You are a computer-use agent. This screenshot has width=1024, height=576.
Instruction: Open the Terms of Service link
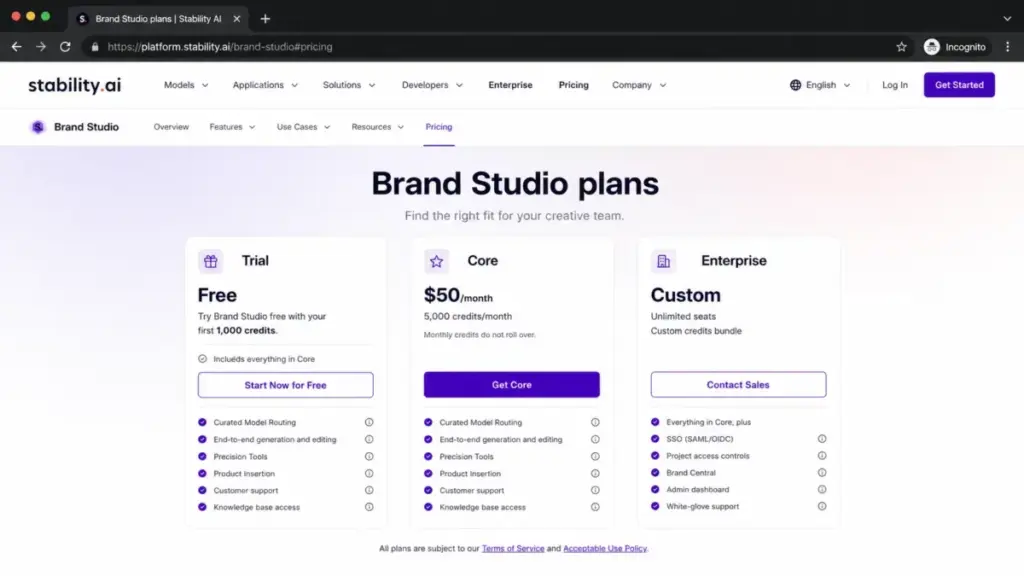coord(513,549)
